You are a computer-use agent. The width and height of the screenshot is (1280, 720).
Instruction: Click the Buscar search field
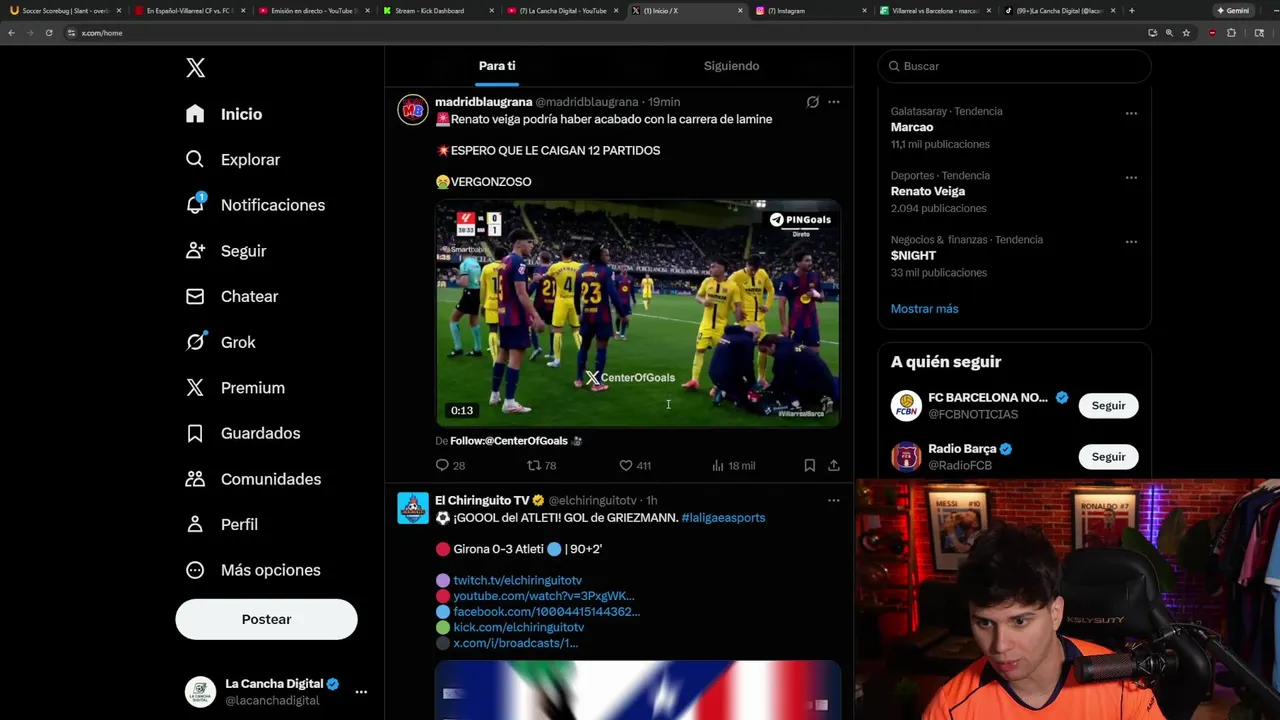1014,66
